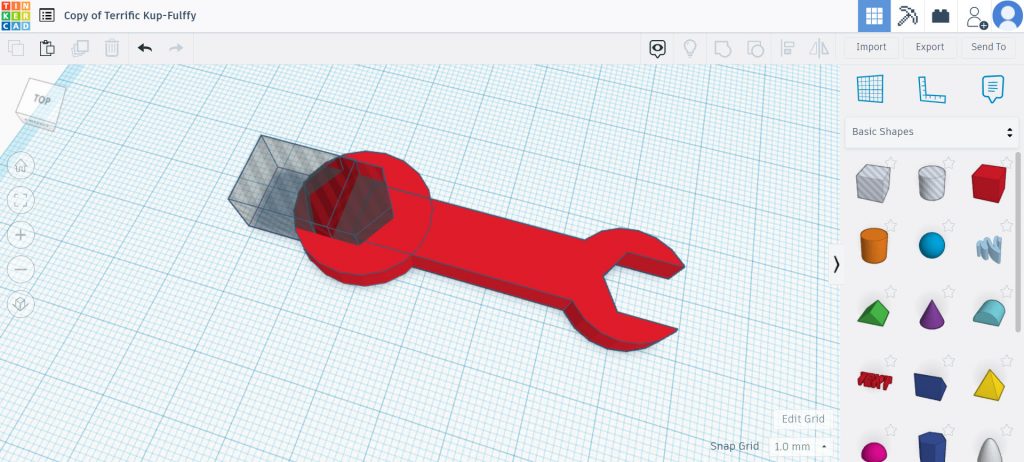Collapse the shapes panel with the chevron

[x=836, y=264]
